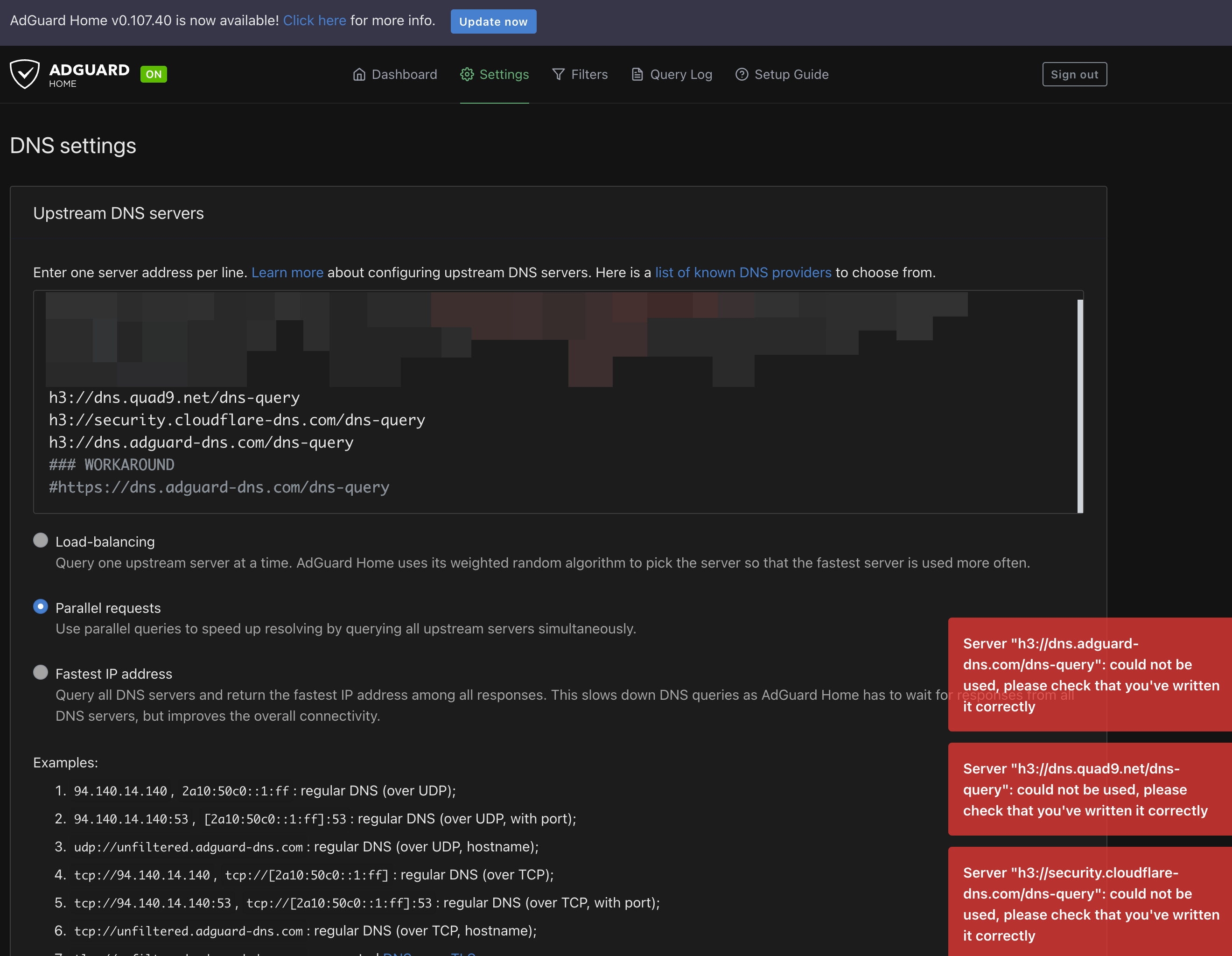
Task: Select the Load-balancing mode
Action: pyautogui.click(x=40, y=540)
